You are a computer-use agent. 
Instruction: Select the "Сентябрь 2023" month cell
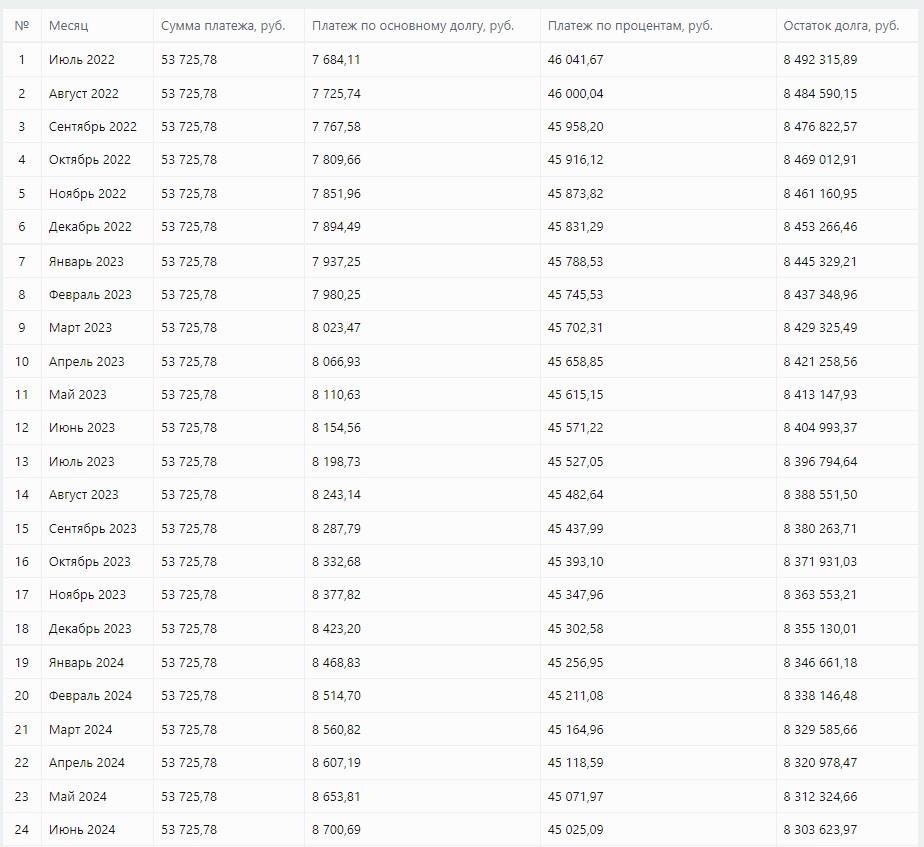[x=93, y=529]
